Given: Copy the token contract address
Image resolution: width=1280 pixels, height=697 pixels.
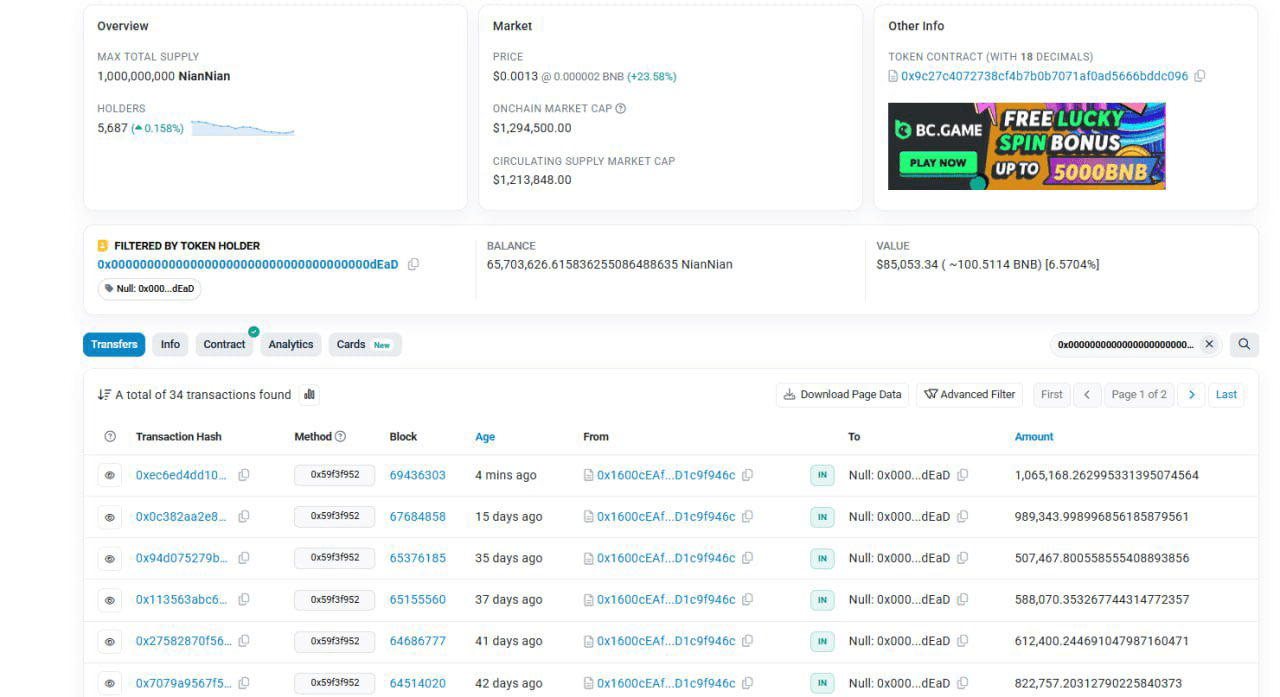Looking at the screenshot, I should [x=1200, y=76].
